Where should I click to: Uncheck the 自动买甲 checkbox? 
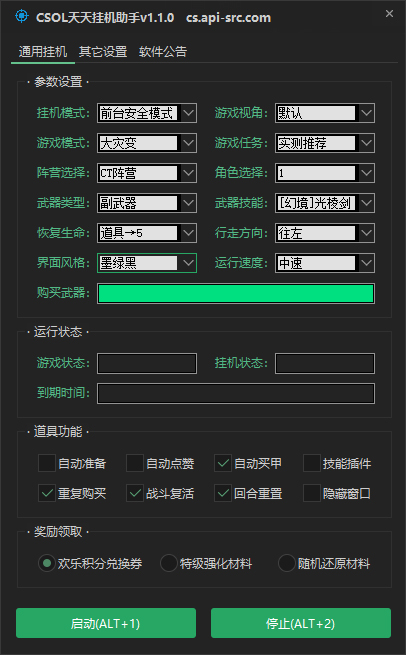tap(223, 463)
